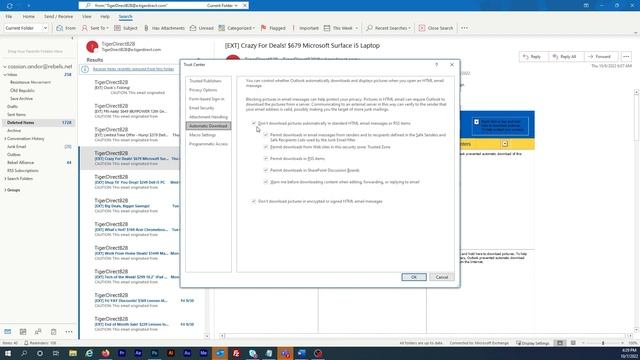This screenshot has width=640, height=360.
Task: Switch to Normal view in status bar
Action: 560,343
